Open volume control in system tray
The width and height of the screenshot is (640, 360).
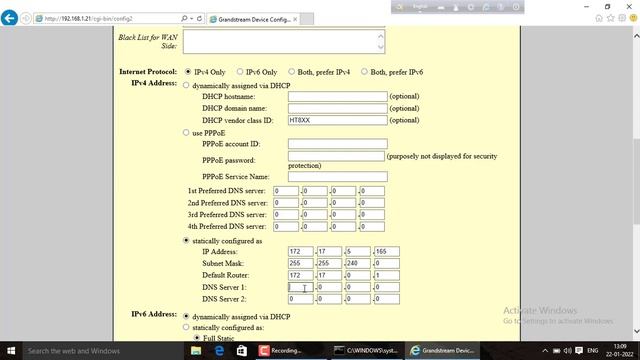click(x=567, y=351)
